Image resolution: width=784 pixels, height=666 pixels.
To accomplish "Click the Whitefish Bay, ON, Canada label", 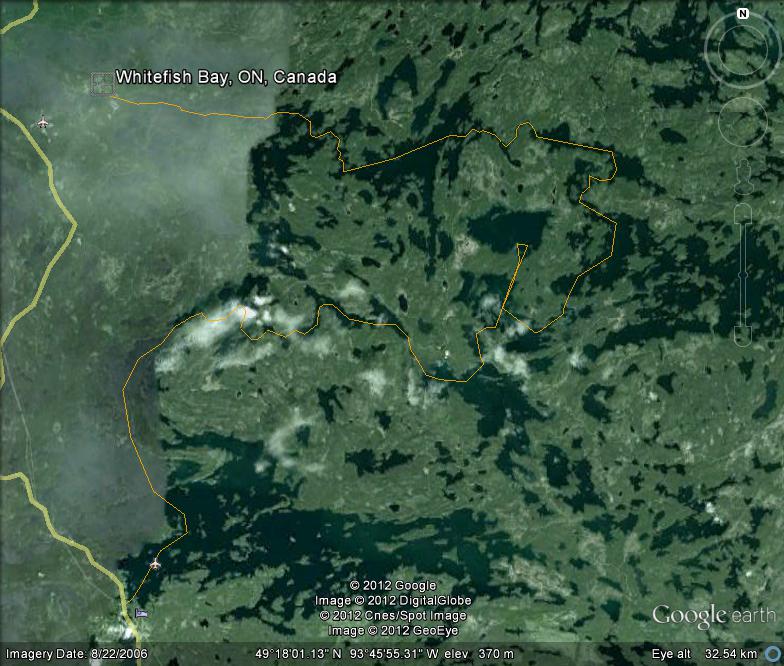I will 226,77.
